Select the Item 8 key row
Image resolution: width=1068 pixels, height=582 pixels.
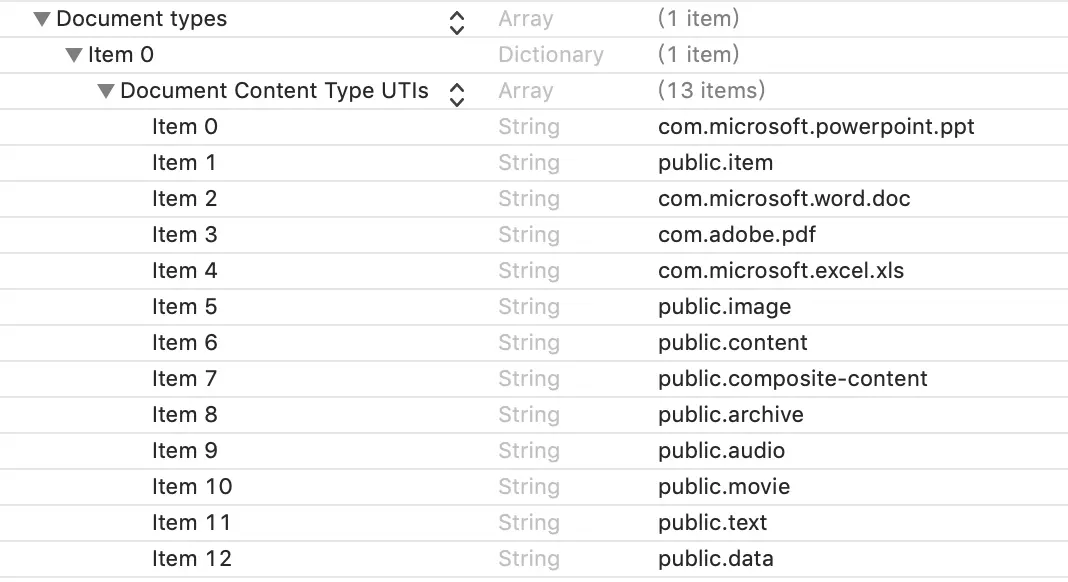(185, 415)
